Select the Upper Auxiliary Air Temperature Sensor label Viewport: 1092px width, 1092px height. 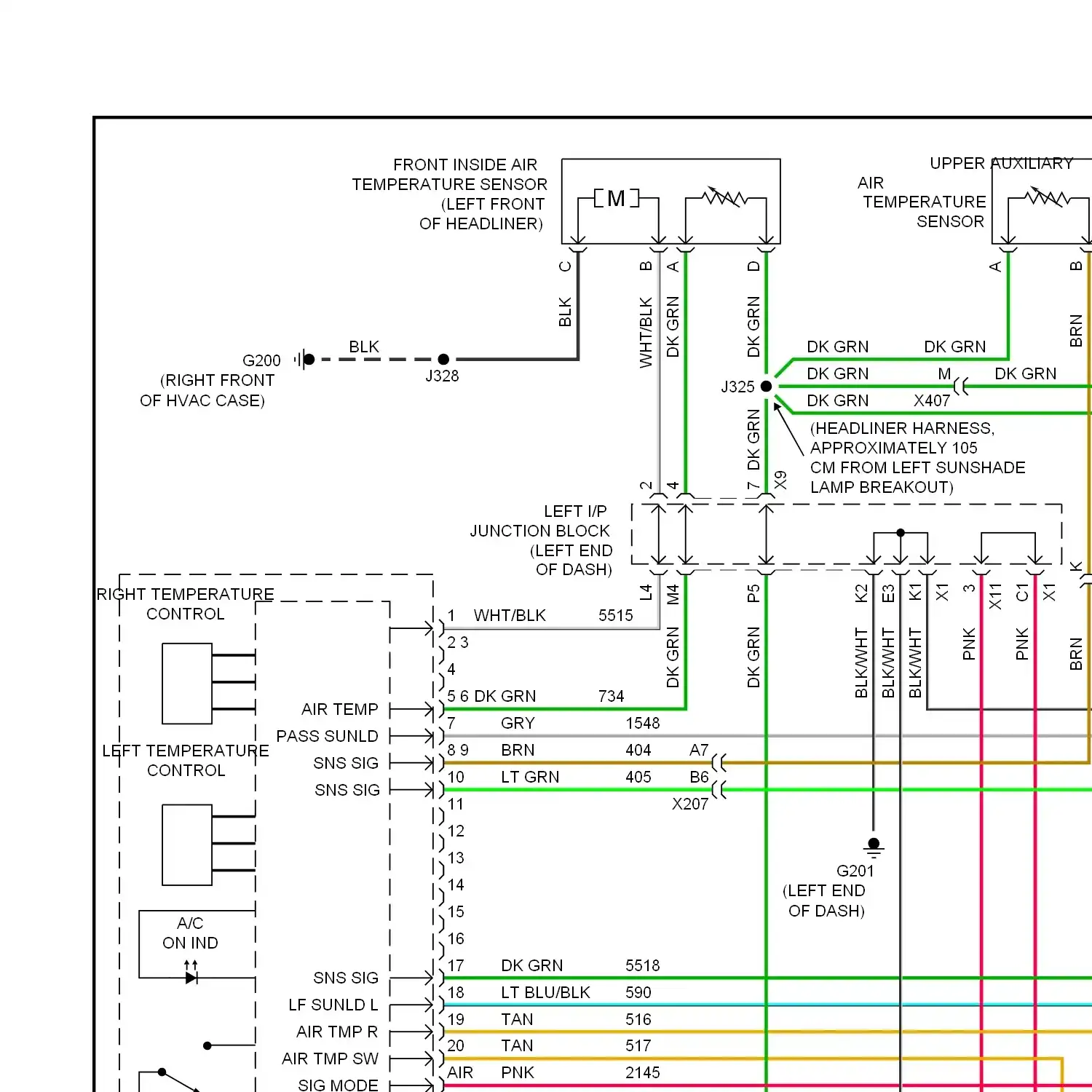[x=965, y=192]
